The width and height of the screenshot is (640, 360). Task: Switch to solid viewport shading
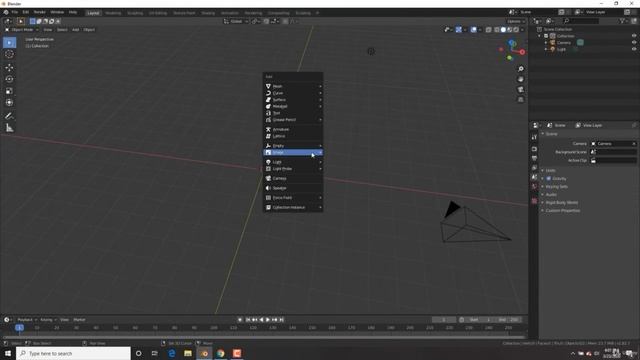[503, 30]
